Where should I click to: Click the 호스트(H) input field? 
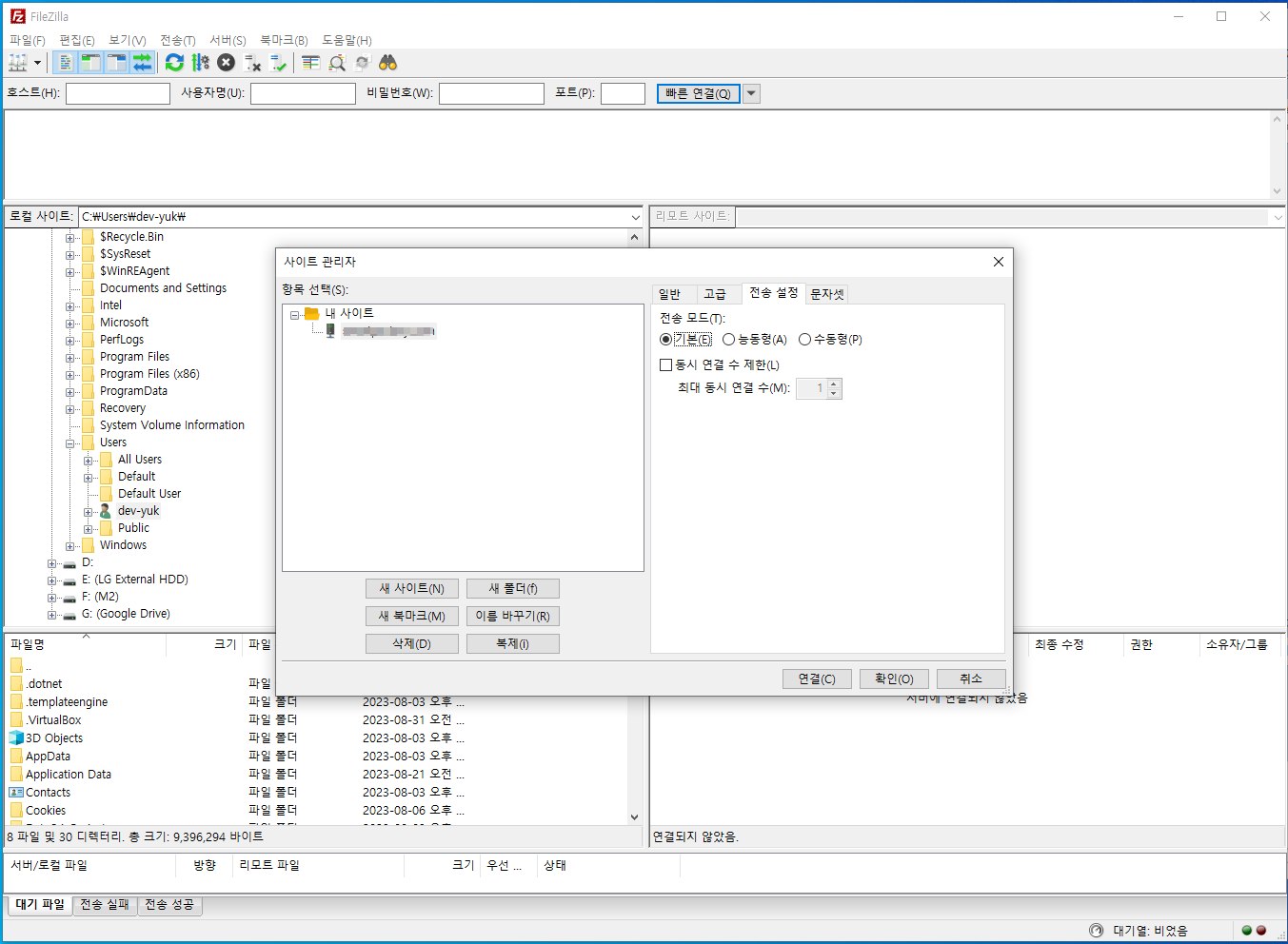click(118, 93)
